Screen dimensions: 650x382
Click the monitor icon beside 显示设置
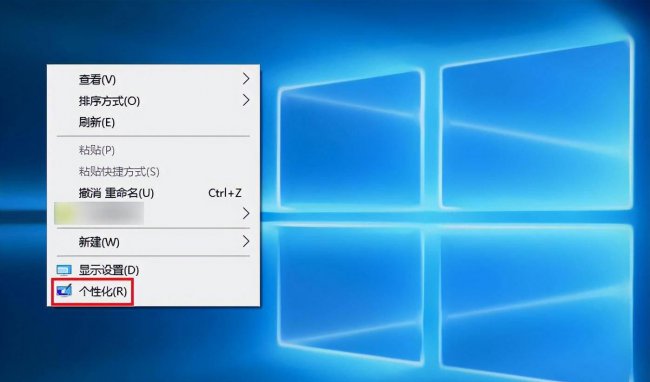(64, 271)
